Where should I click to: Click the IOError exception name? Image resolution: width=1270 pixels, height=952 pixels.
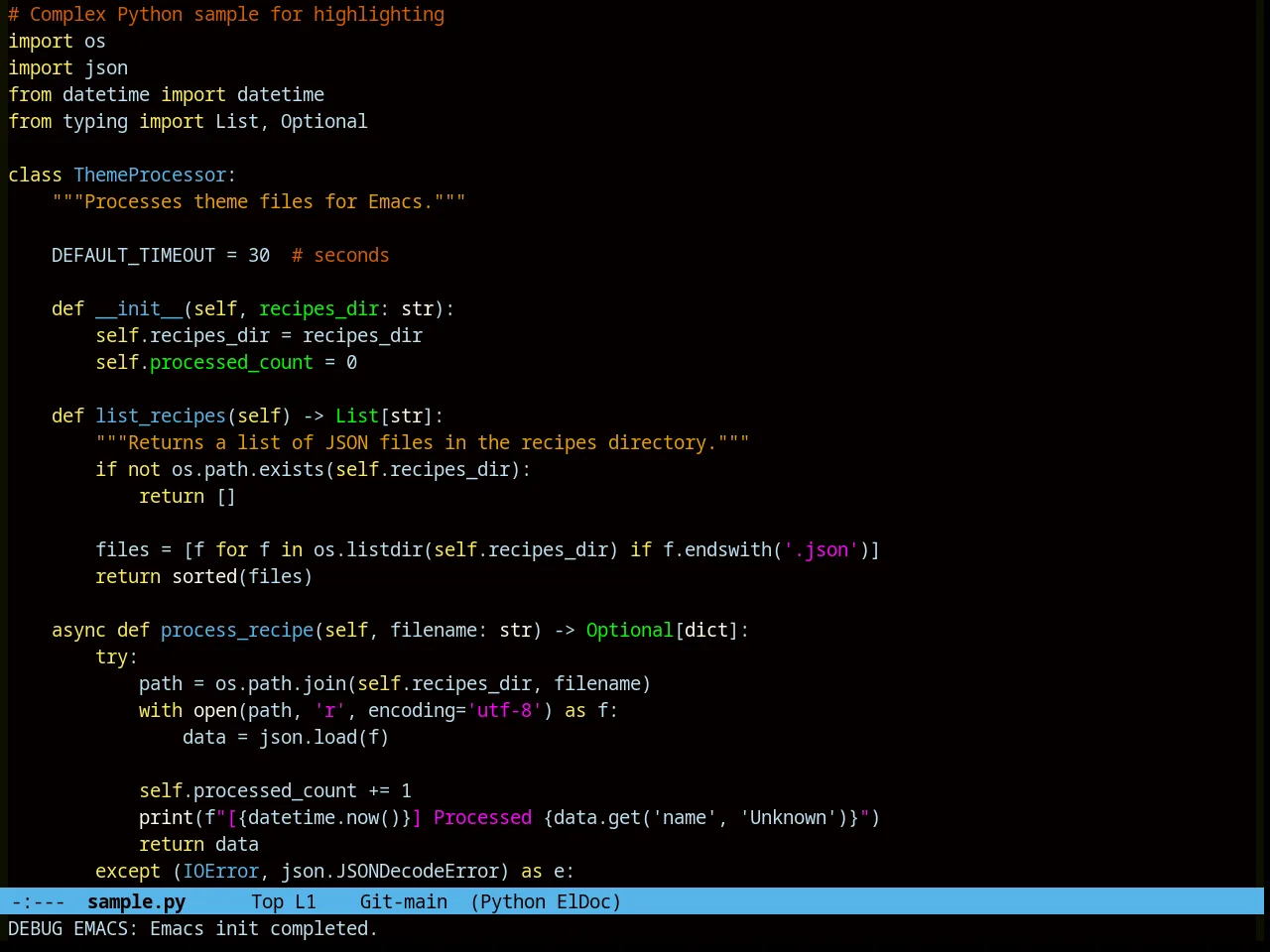tap(220, 871)
